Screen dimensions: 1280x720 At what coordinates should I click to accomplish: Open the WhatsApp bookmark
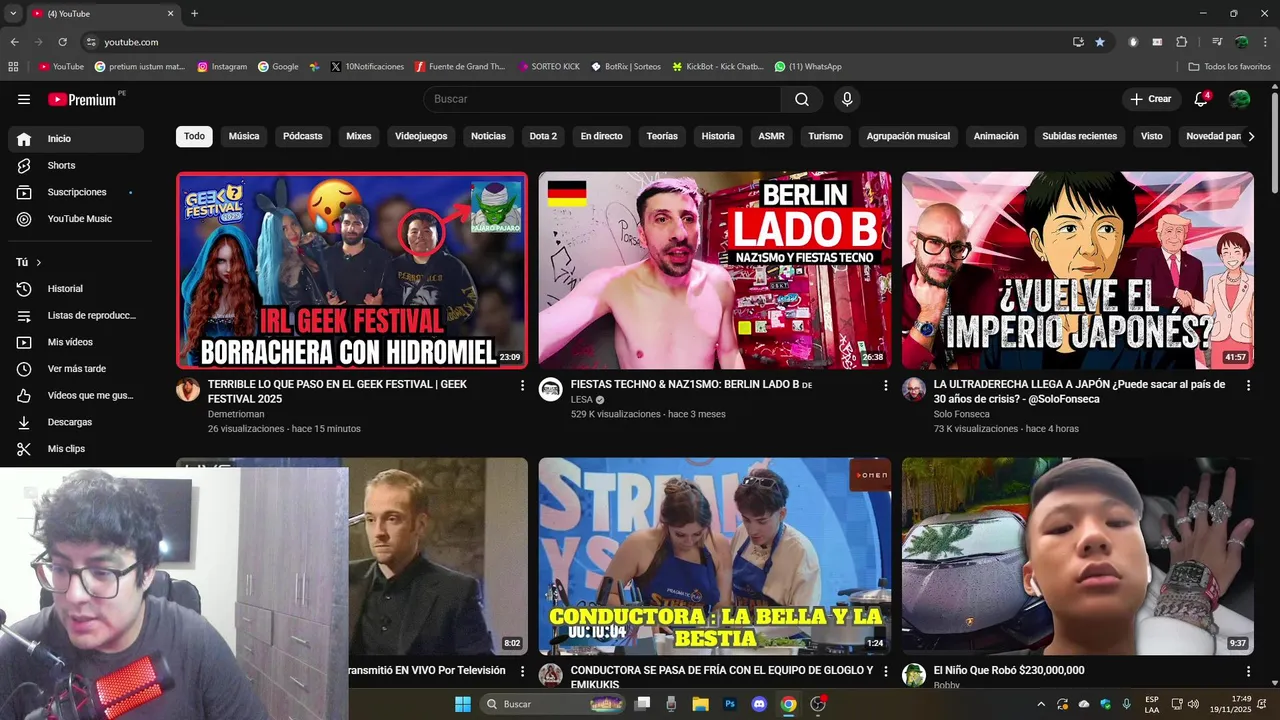coord(808,67)
